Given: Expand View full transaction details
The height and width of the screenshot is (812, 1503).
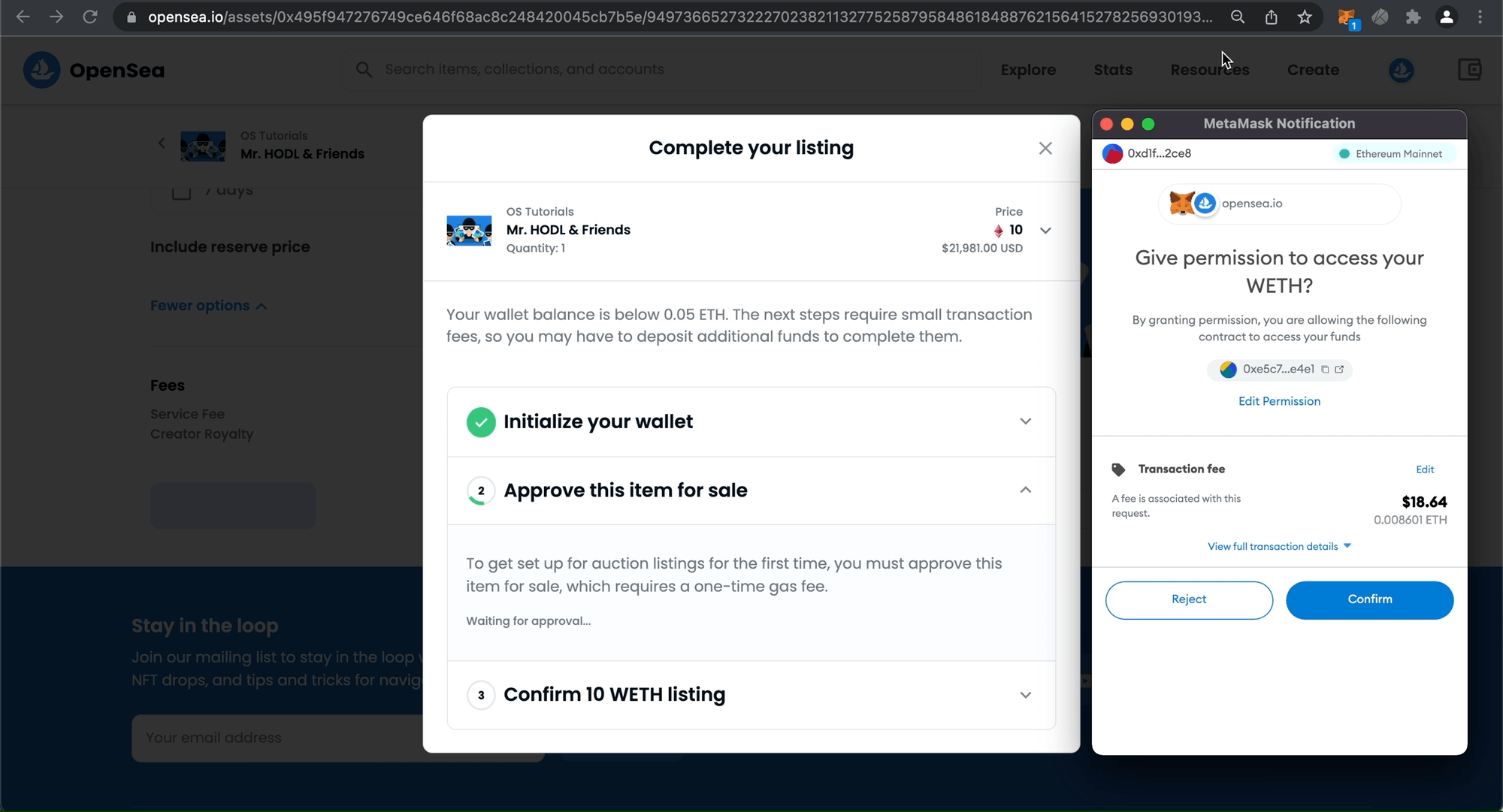Looking at the screenshot, I should click(x=1280, y=546).
